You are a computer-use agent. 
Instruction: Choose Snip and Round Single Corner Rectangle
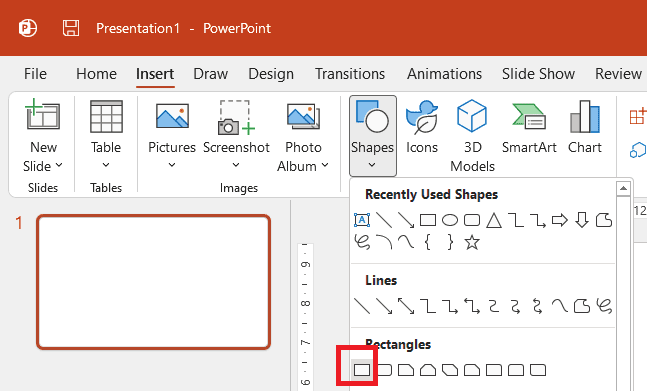pos(472,370)
